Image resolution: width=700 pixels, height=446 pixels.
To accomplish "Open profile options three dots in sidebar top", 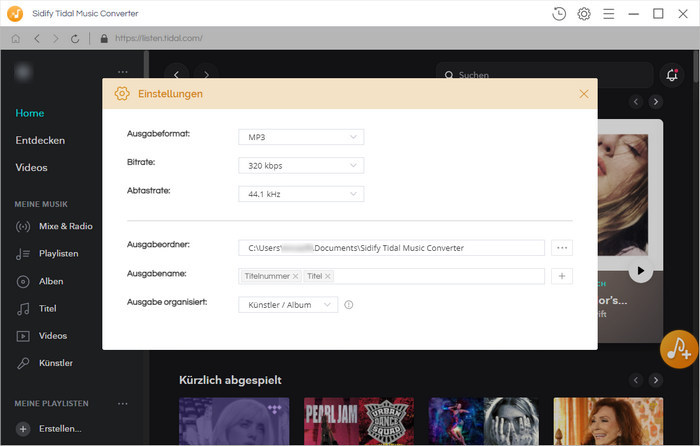I will (x=123, y=72).
